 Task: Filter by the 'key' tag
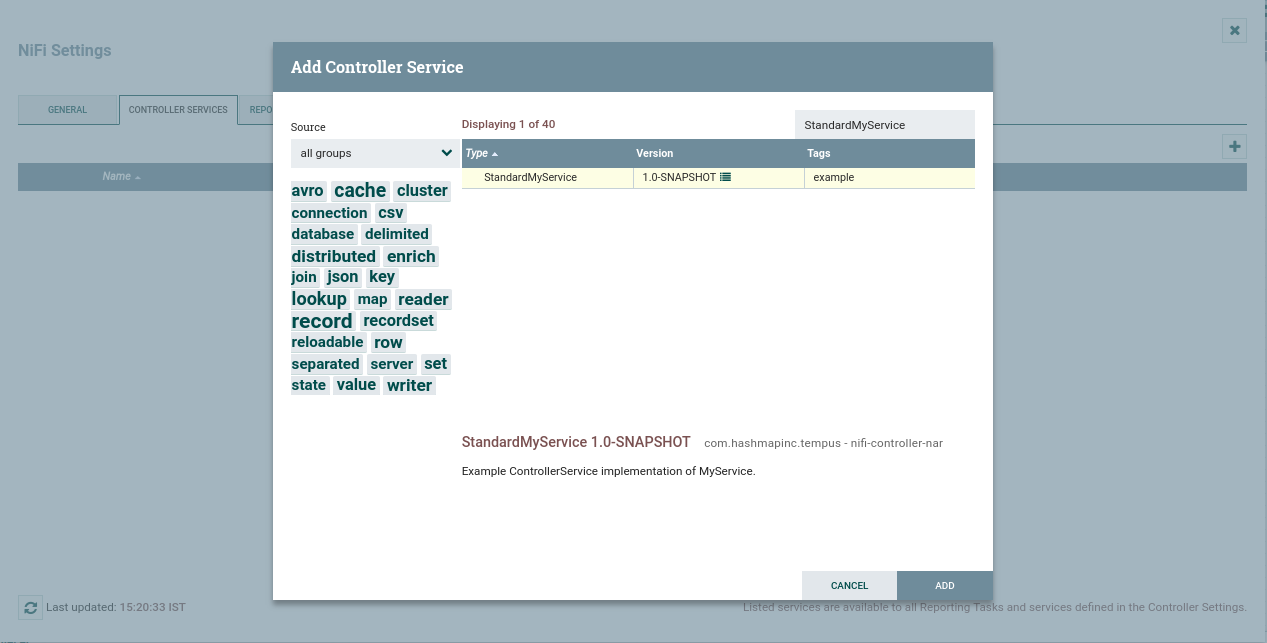(x=382, y=277)
